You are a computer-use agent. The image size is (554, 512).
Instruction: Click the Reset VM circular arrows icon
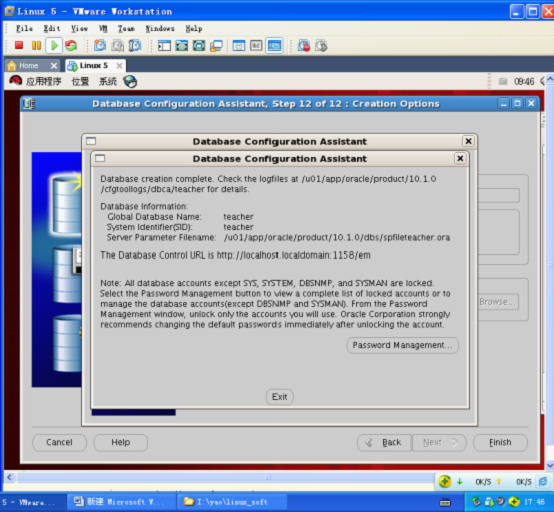(71, 45)
